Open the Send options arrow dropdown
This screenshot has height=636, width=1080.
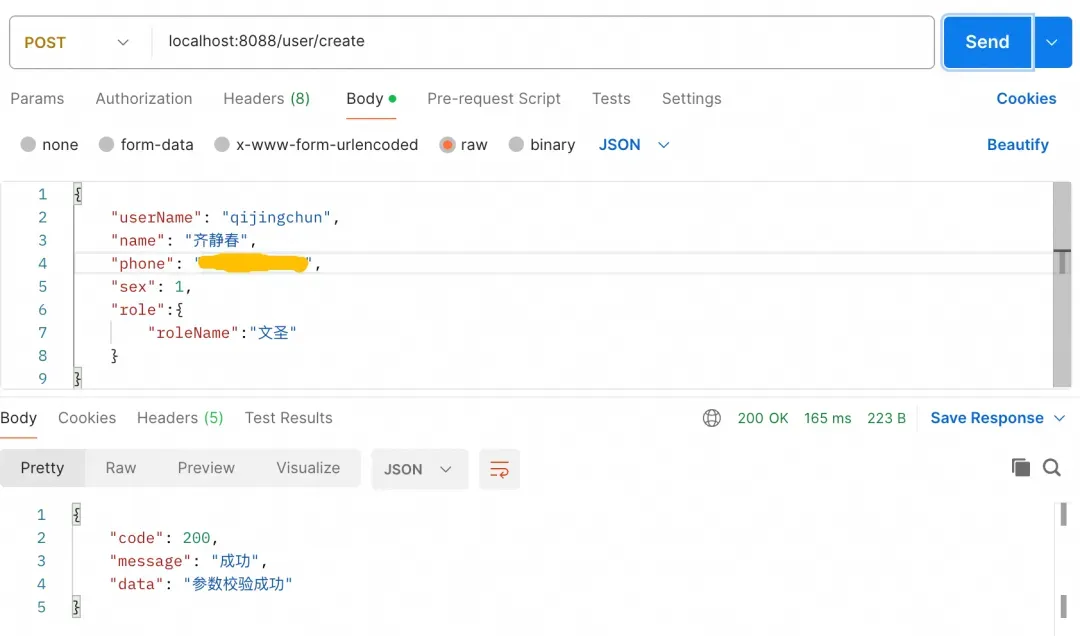[1052, 42]
